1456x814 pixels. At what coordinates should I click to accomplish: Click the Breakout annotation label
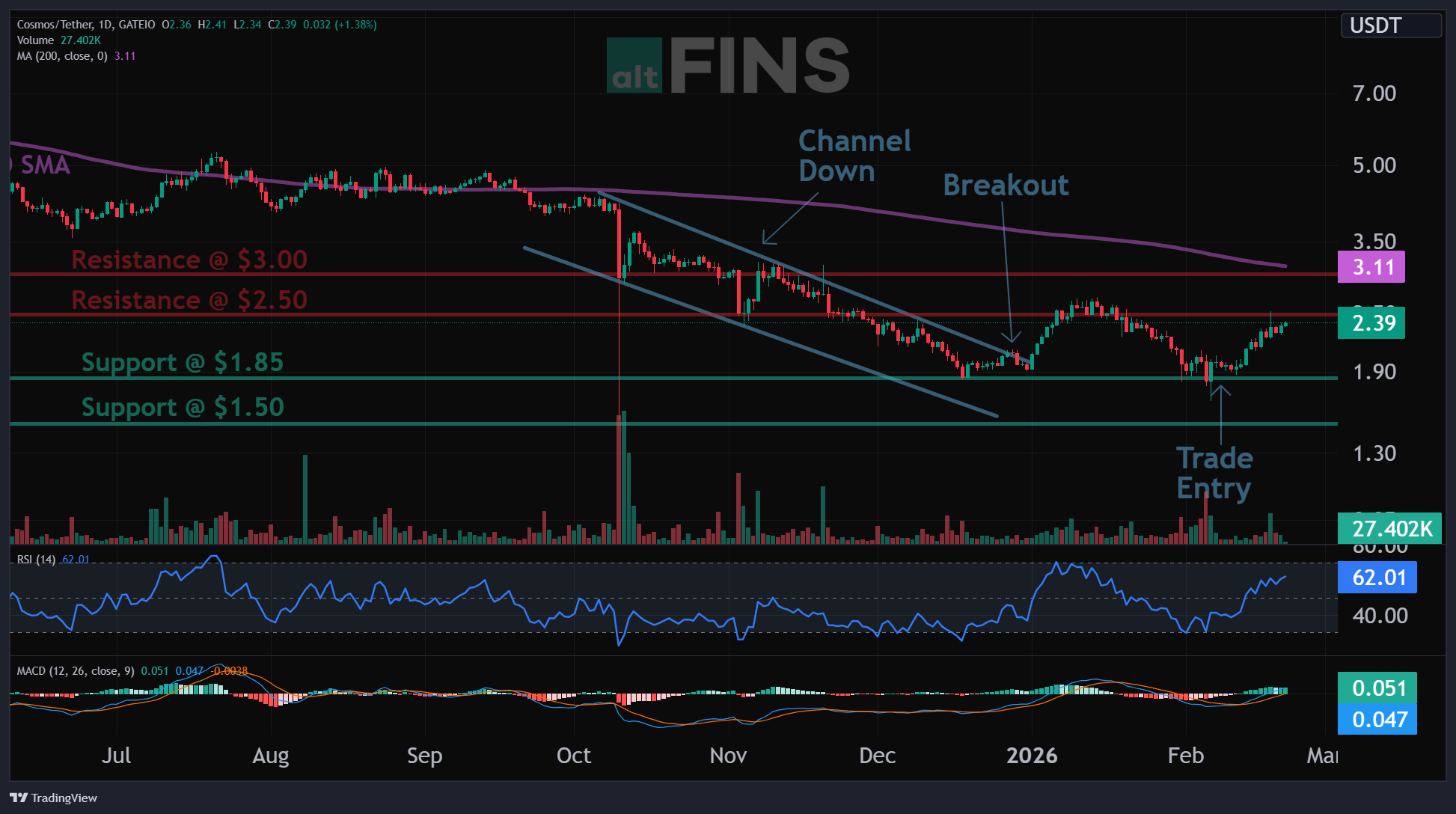click(x=1006, y=185)
